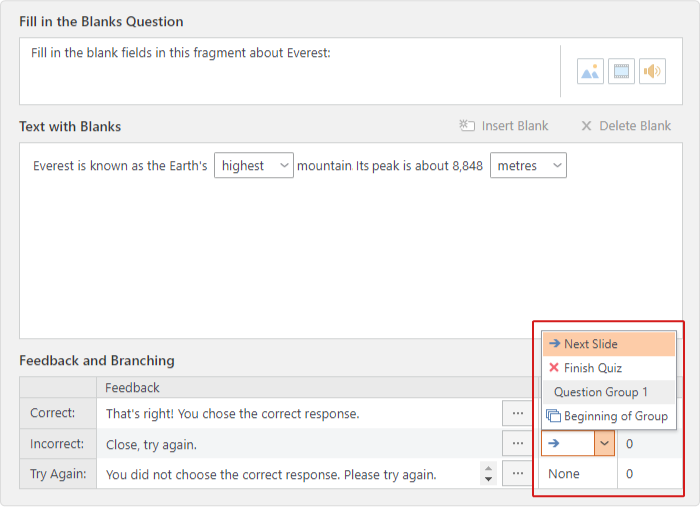Open ellipsis button for Try Again feedback
700x507 pixels.
518,474
